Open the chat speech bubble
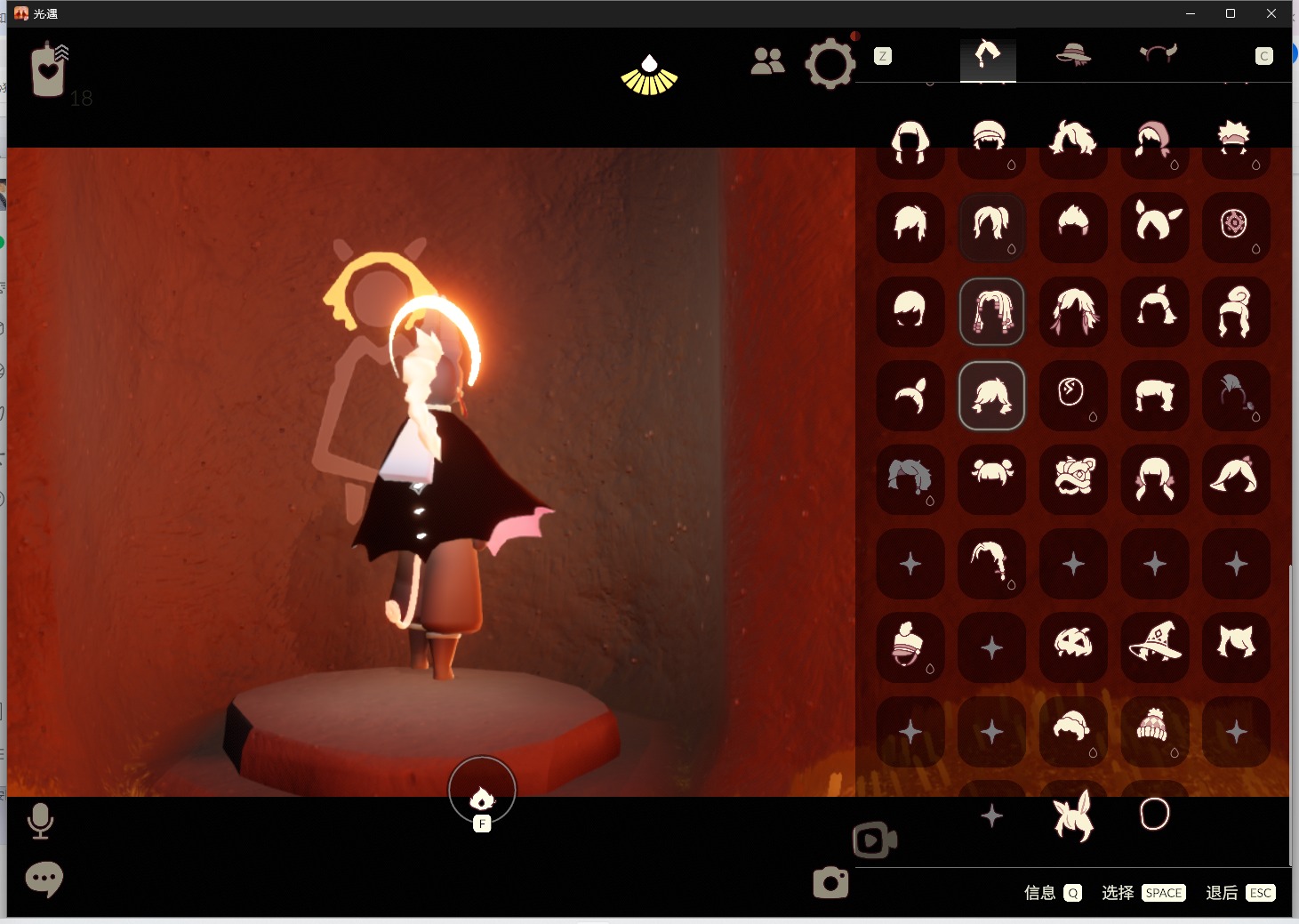1299x924 pixels. click(x=44, y=880)
